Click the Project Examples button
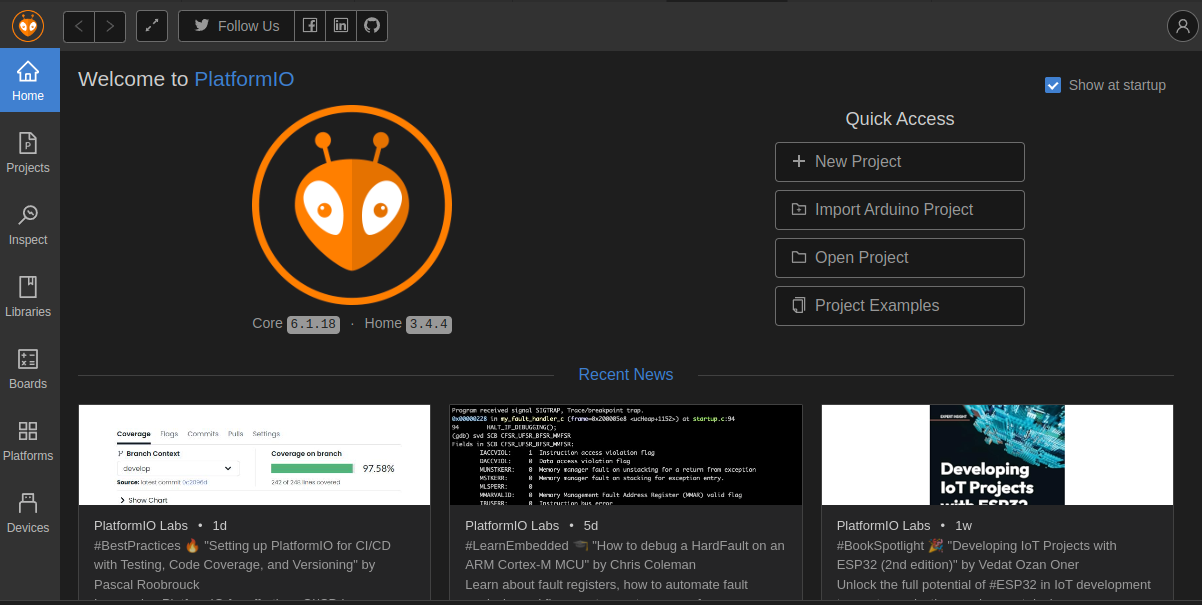Viewport: 1202px width, 605px height. (900, 306)
